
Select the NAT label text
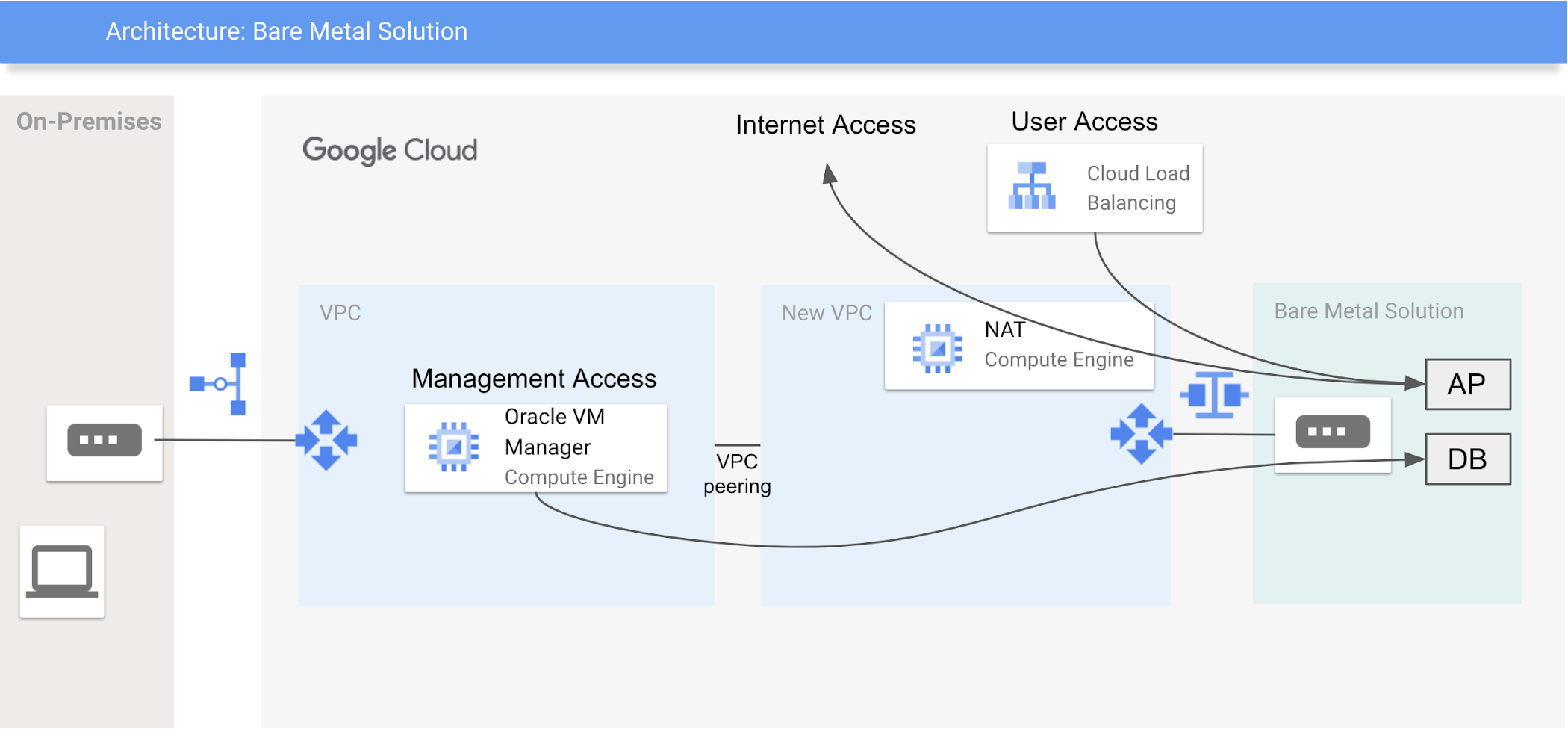pos(1005,329)
